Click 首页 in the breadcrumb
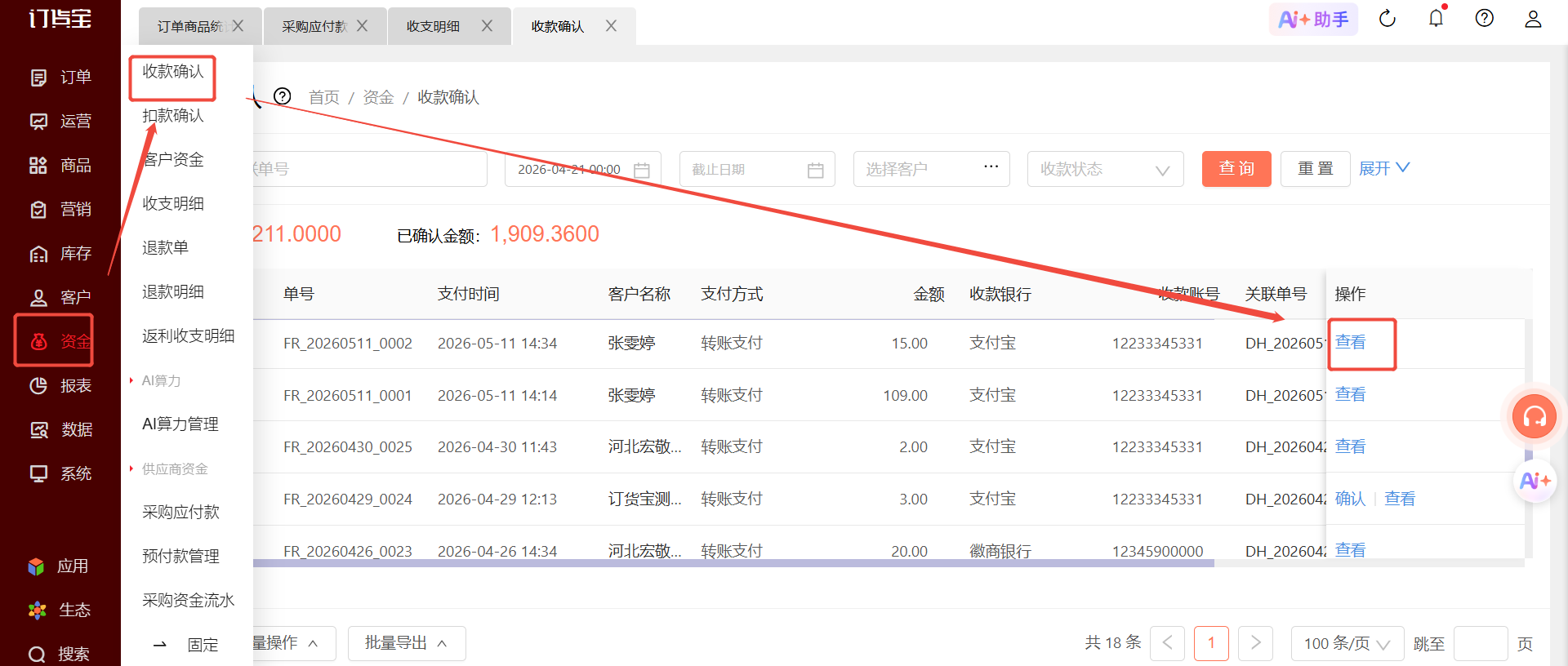Viewport: 1568px width, 666px height. coord(324,97)
